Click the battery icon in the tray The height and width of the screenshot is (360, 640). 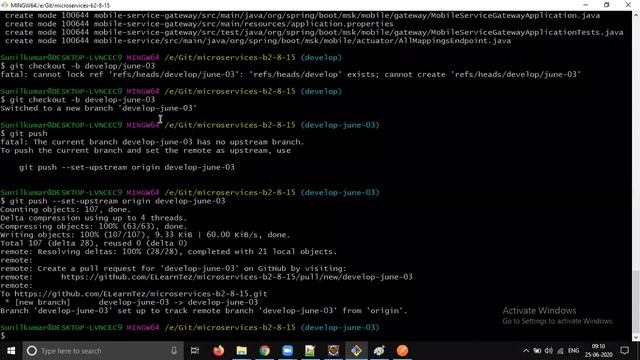pyautogui.click(x=537, y=351)
